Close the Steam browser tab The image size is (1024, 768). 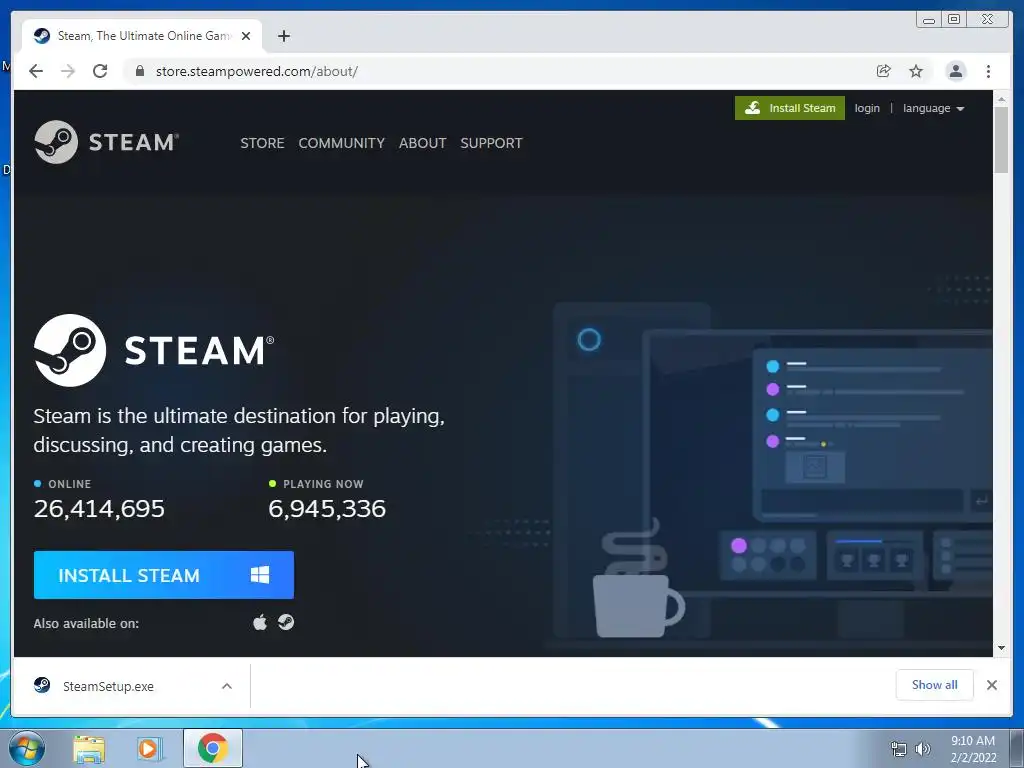[x=246, y=36]
